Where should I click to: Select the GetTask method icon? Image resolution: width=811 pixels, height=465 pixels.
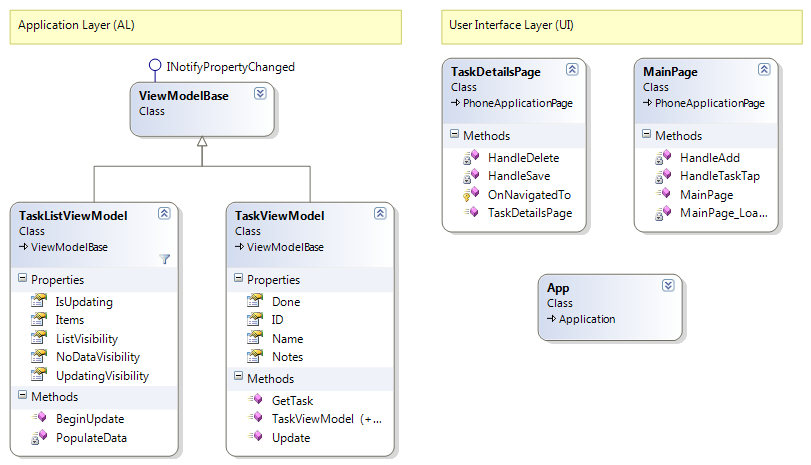(255, 400)
